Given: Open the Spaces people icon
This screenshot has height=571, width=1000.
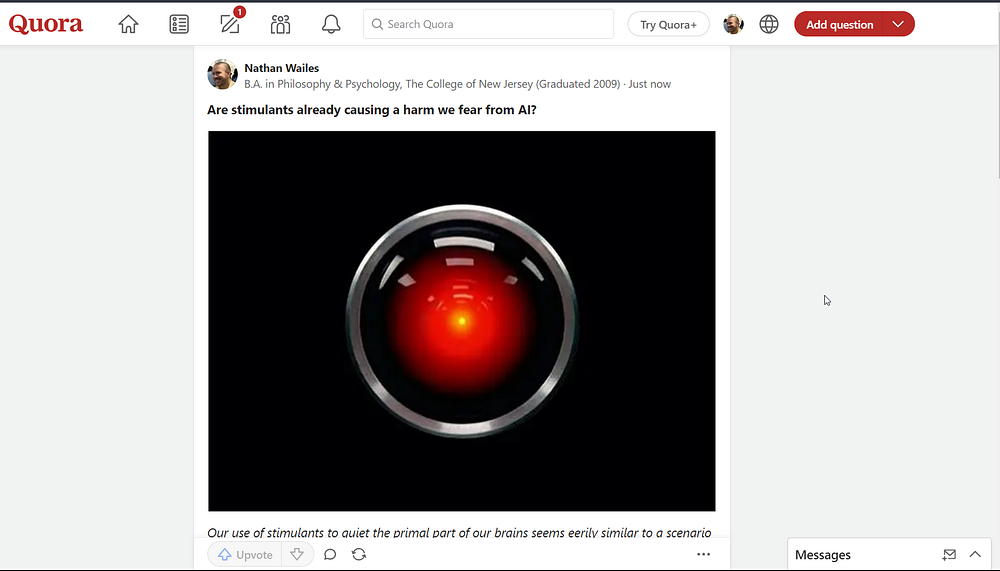Looking at the screenshot, I should point(281,24).
